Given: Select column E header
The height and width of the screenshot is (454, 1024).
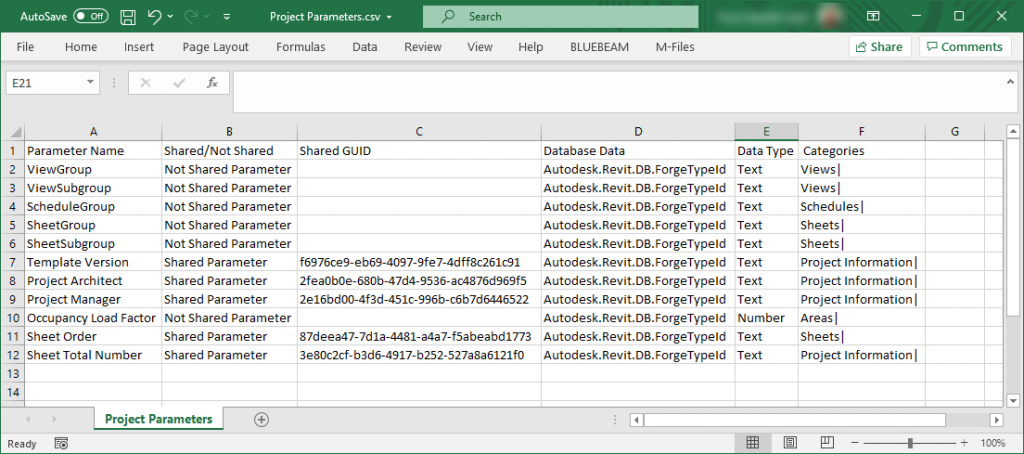Looking at the screenshot, I should (767, 131).
